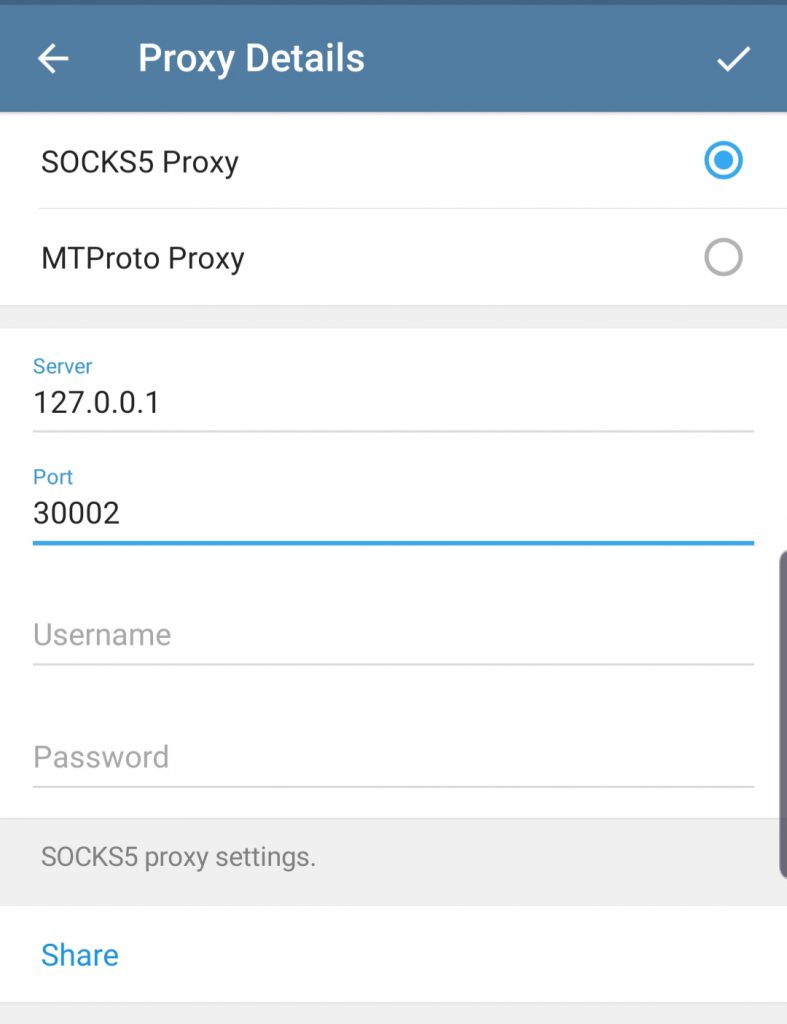
Task: Confirm proxy details with the checkmark icon
Action: pyautogui.click(x=733, y=59)
